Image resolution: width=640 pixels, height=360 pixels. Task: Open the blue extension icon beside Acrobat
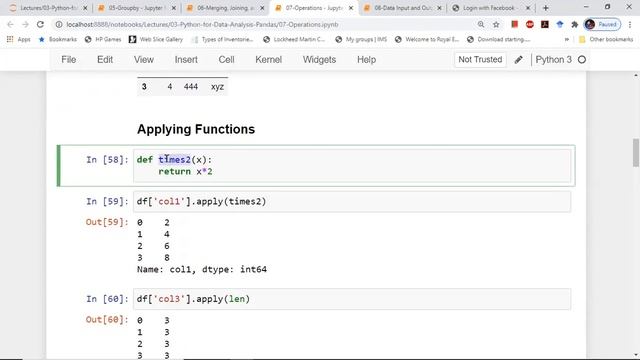(x=560, y=24)
